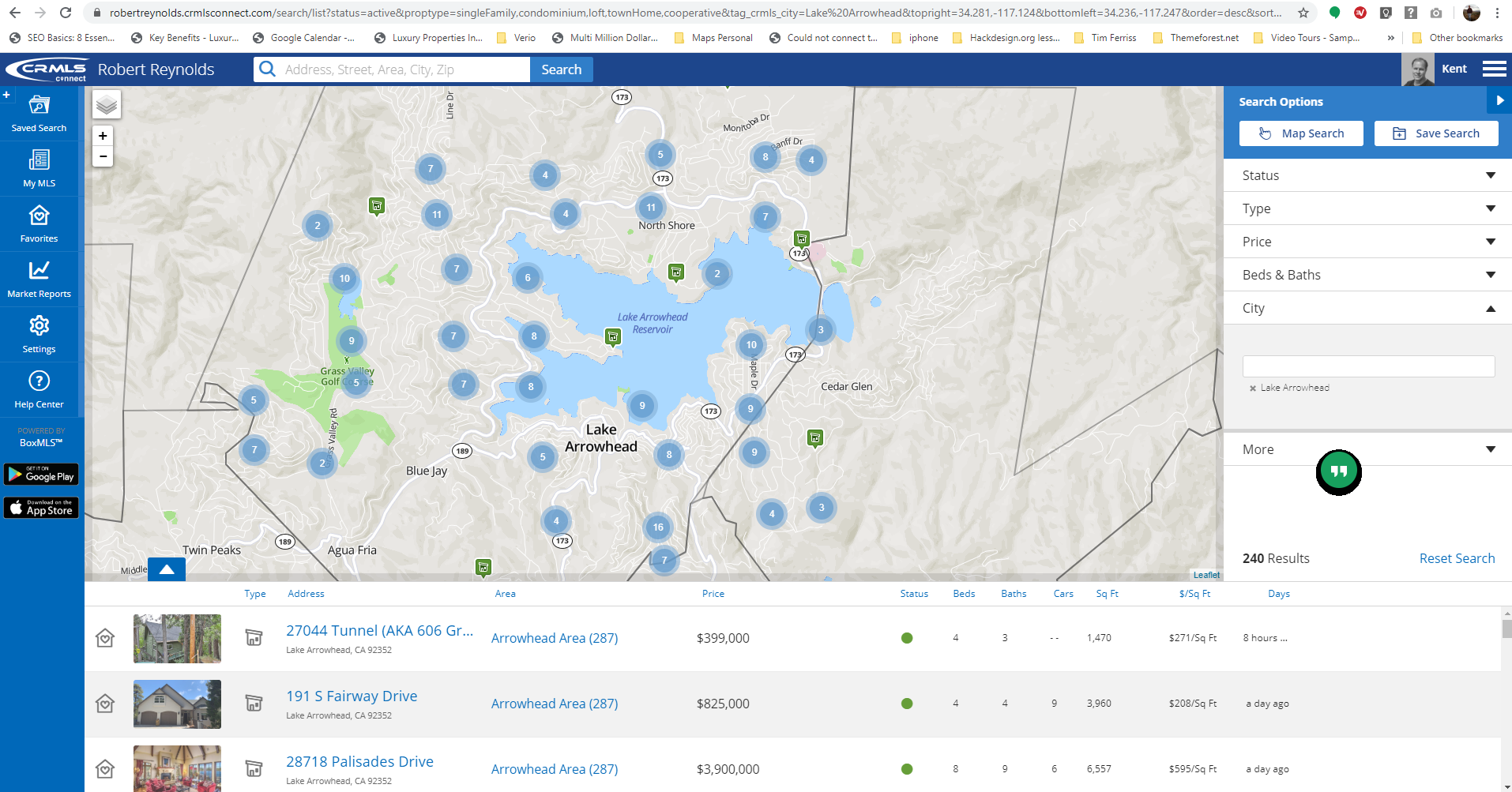1512x792 pixels.
Task: Sort listings by Price column header
Action: tap(713, 594)
